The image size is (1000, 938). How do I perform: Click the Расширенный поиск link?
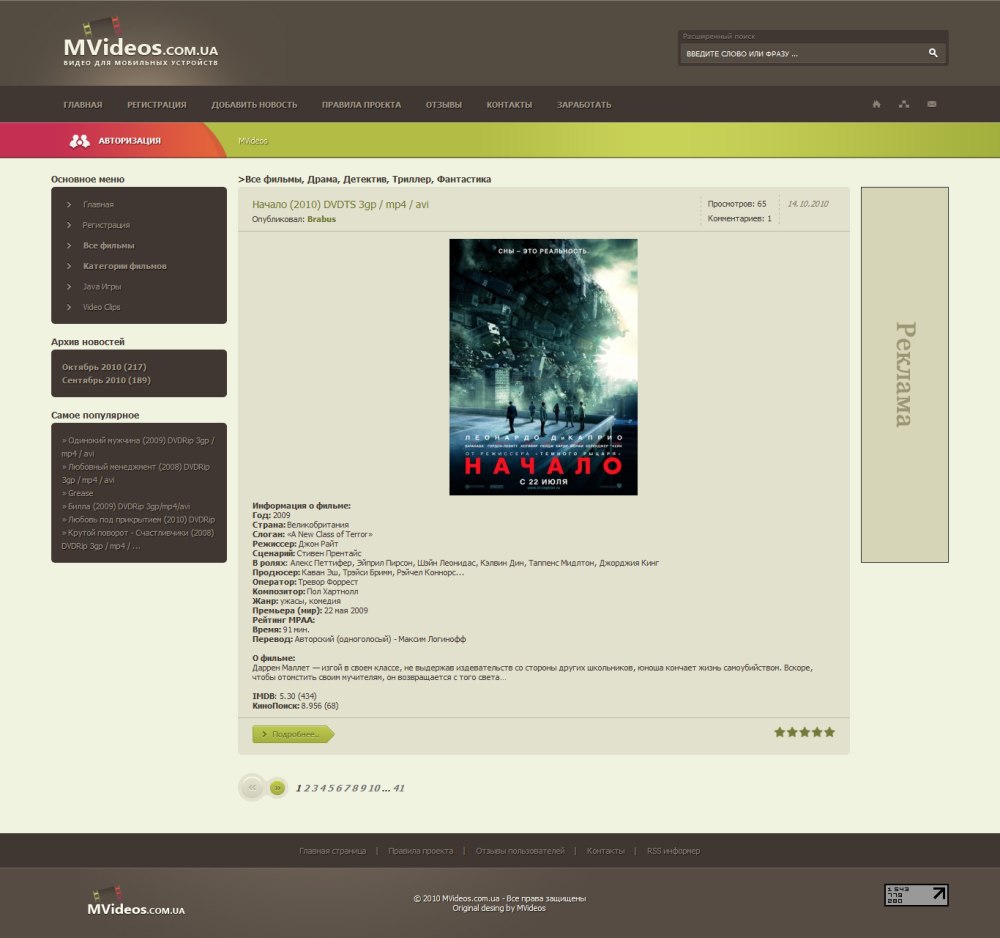point(719,36)
